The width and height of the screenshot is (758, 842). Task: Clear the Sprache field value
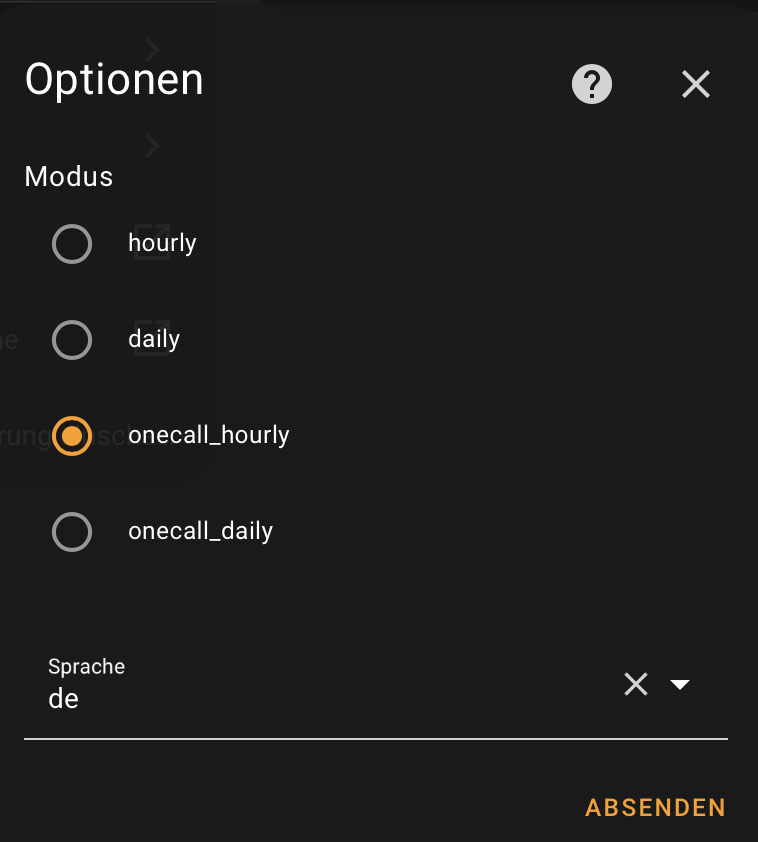point(636,684)
